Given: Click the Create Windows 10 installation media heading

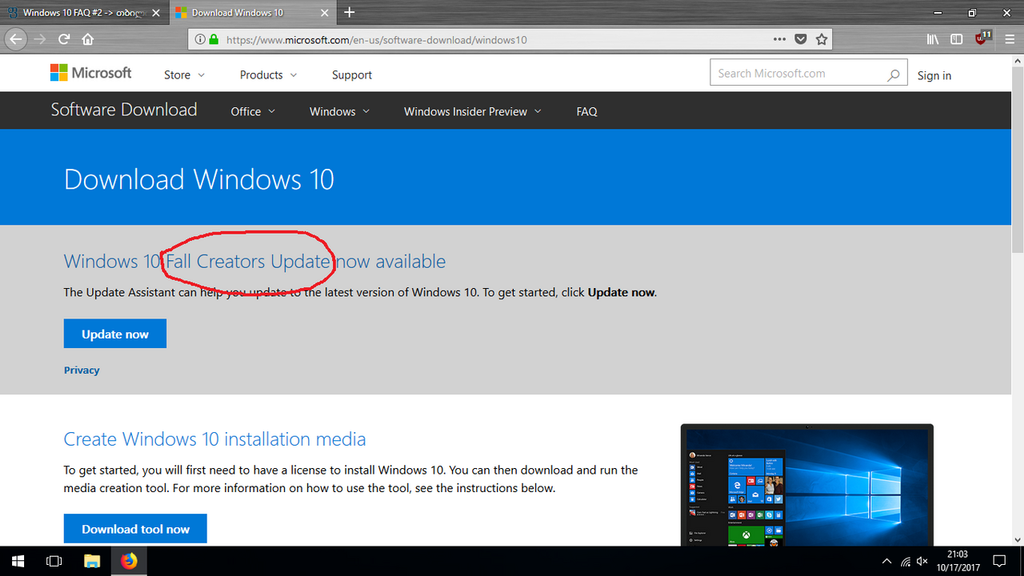Looking at the screenshot, I should click(x=214, y=439).
